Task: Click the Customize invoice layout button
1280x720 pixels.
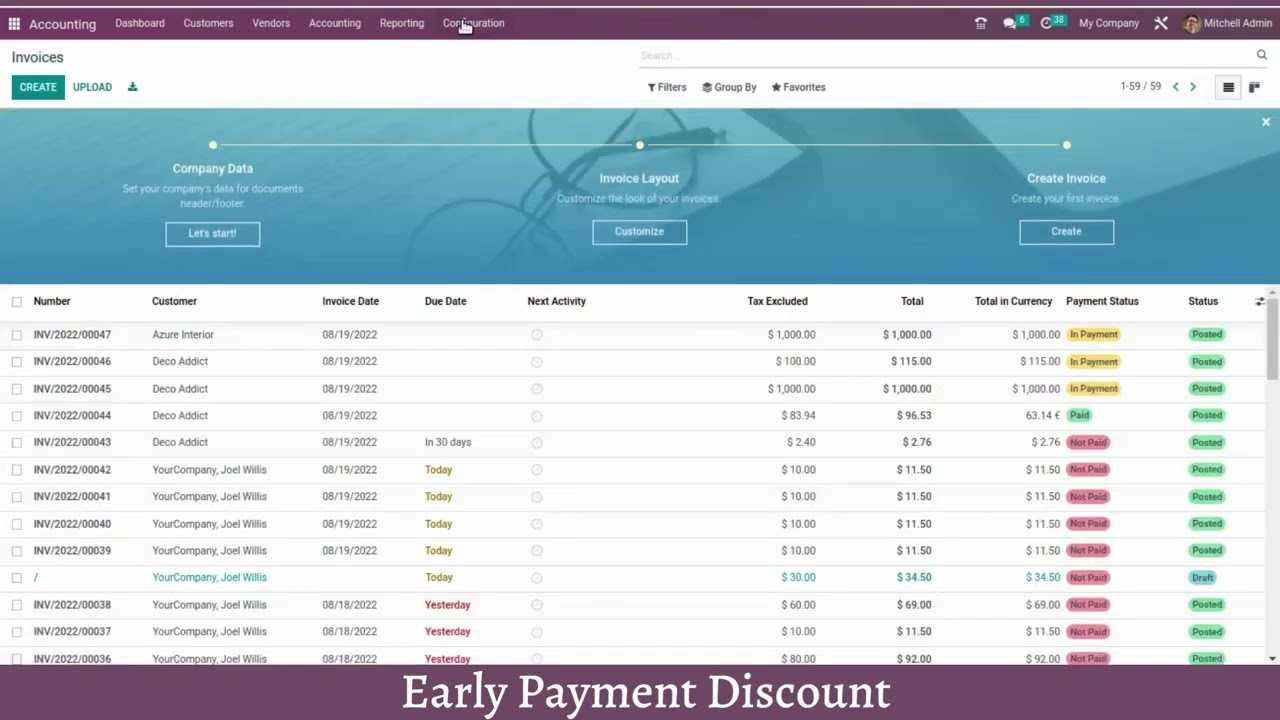Action: [x=639, y=231]
